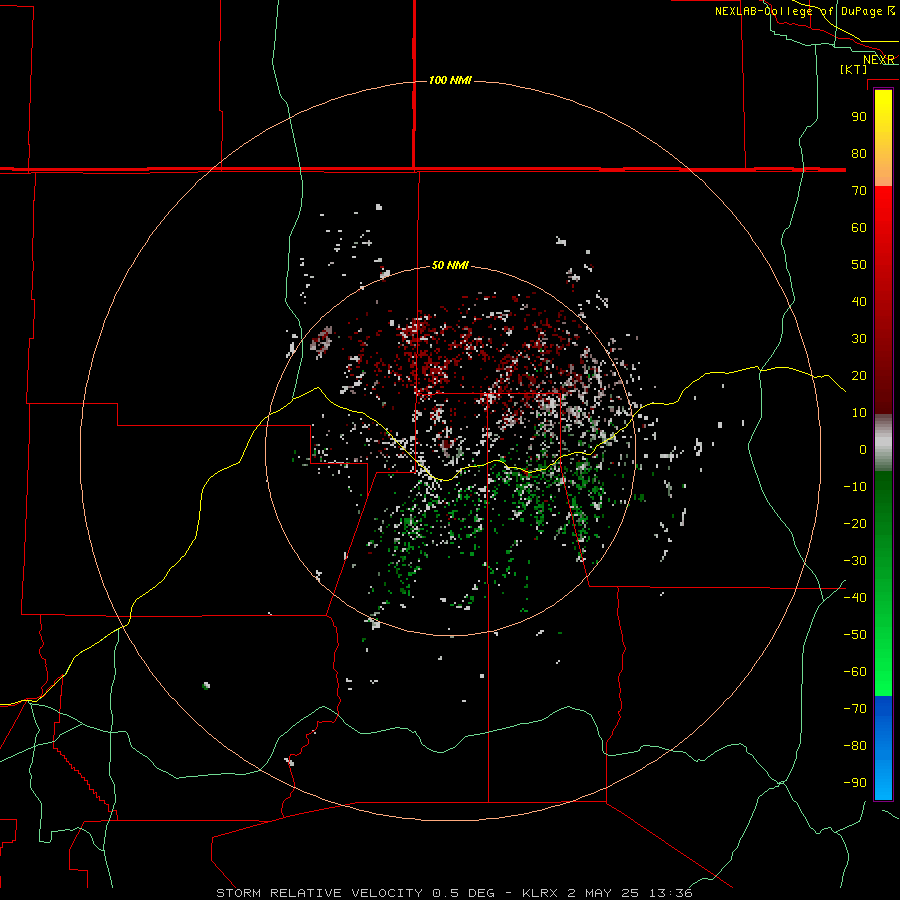Click the "KLRX" radar site identifier
Viewport: 900px width, 900px height.
click(541, 893)
